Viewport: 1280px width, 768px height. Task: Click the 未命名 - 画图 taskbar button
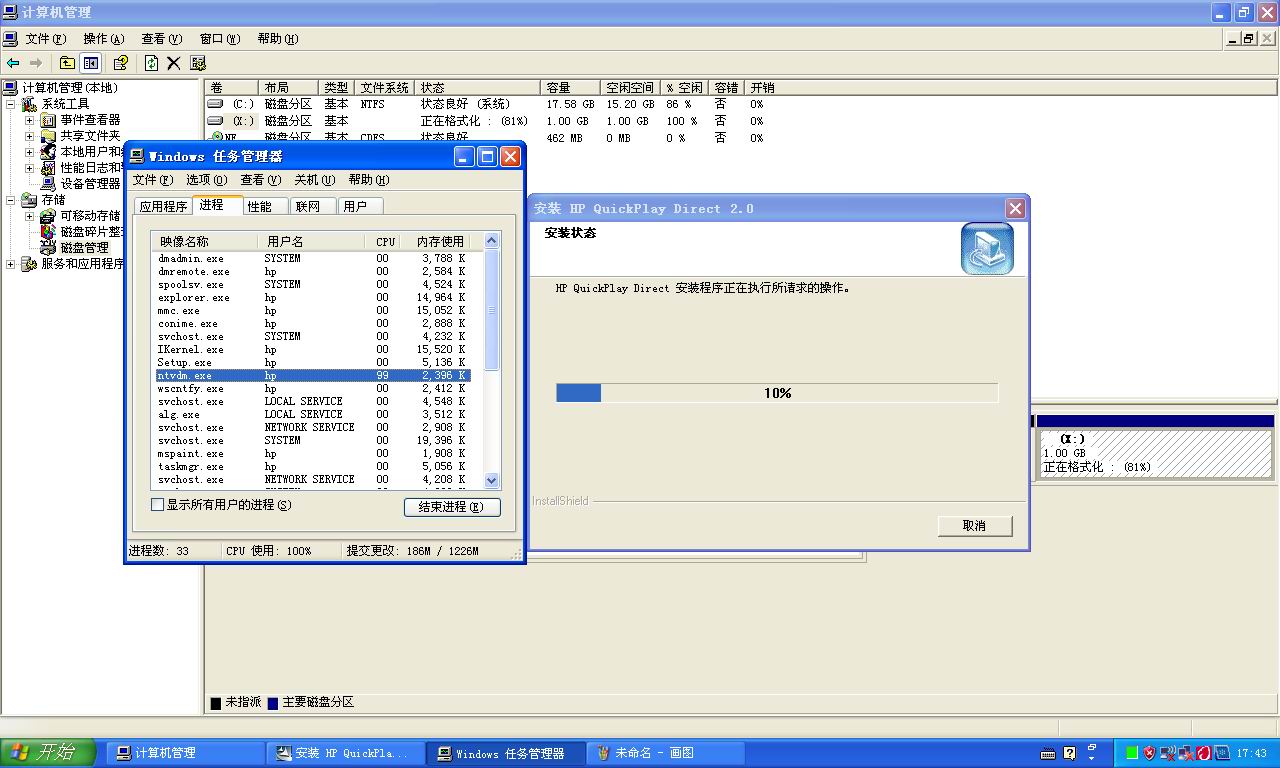[667, 753]
